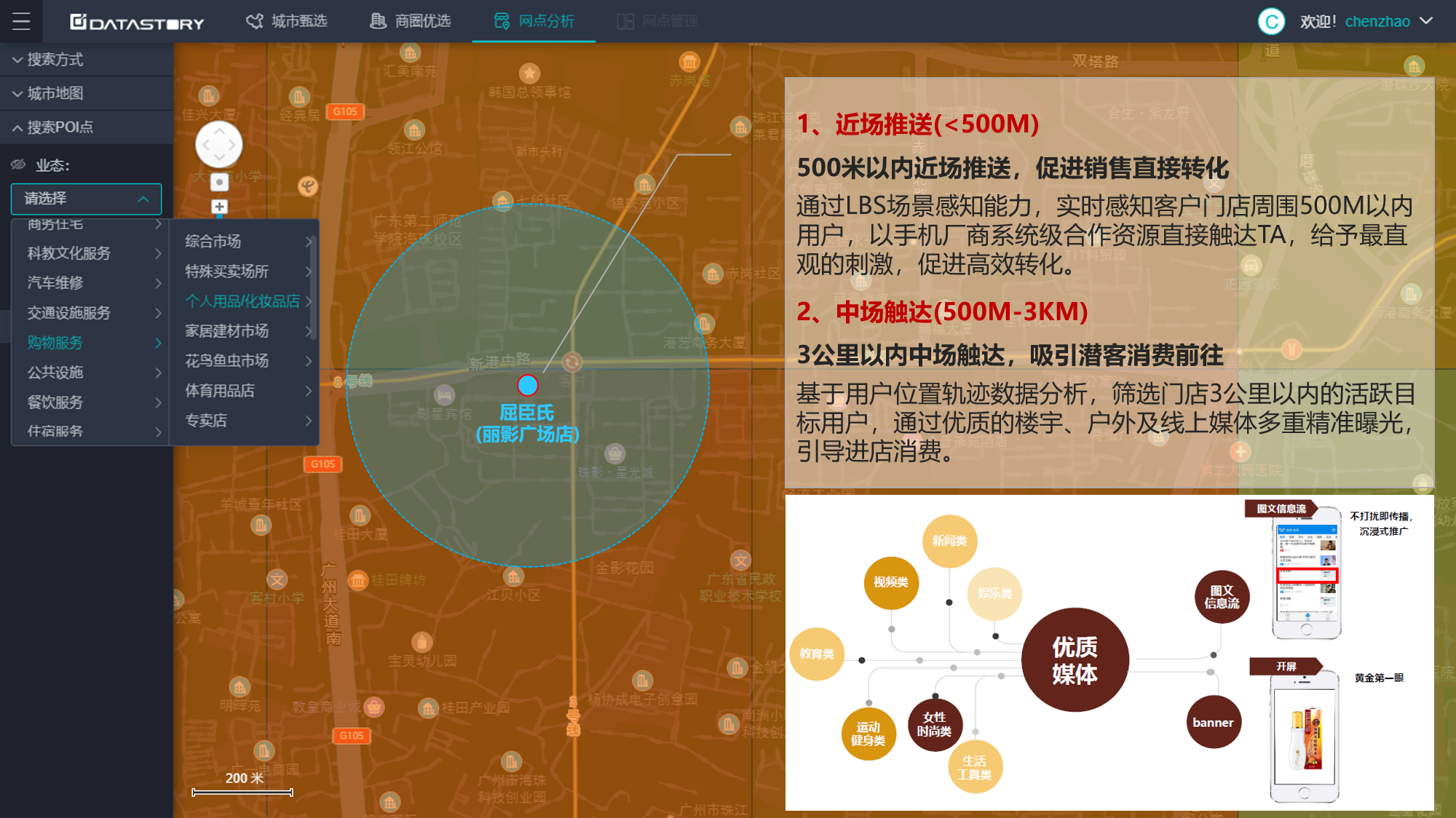Switch to the 商圈优选 tab
This screenshot has width=1456, height=818.
[x=410, y=21]
